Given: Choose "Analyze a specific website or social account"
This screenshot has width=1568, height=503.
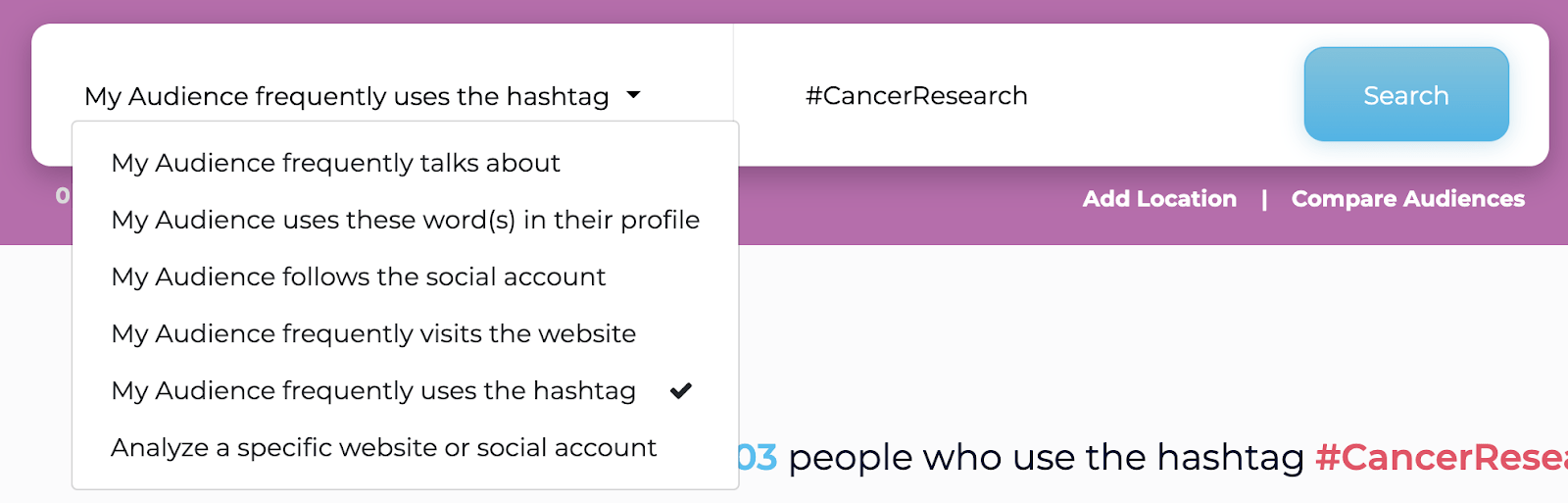Looking at the screenshot, I should 383,447.
